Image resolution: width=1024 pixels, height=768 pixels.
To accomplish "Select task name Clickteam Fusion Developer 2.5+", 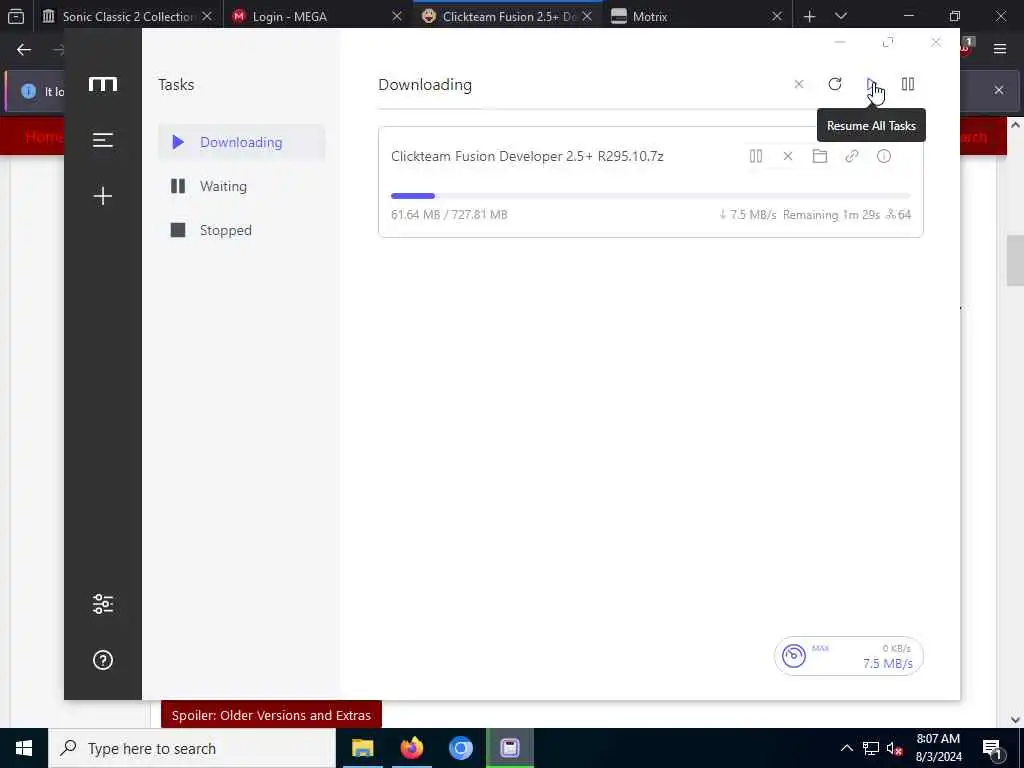I will click(x=527, y=156).
